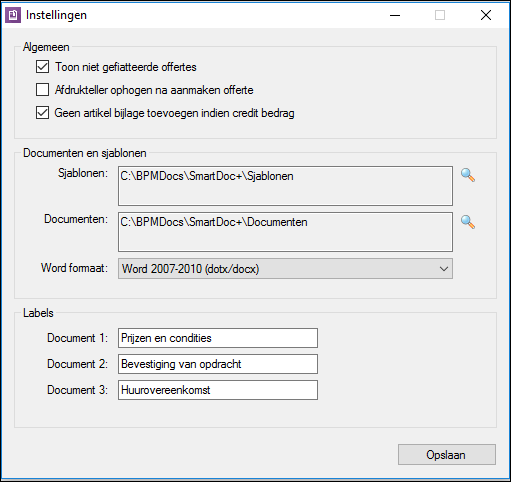Click the 'Toon niet gefiatteerde offertes' label text
The width and height of the screenshot is (511, 482).
[x=126, y=67]
